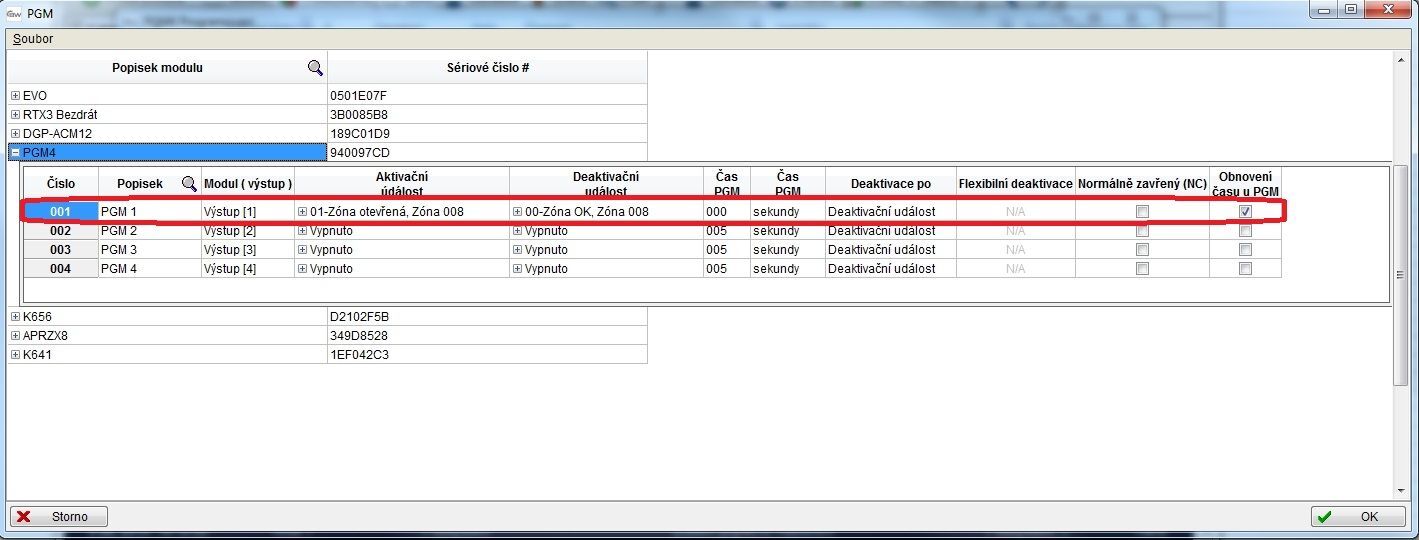The image size is (1419, 540).
Task: Collapse the PGM4 module tree
Action: point(16,153)
